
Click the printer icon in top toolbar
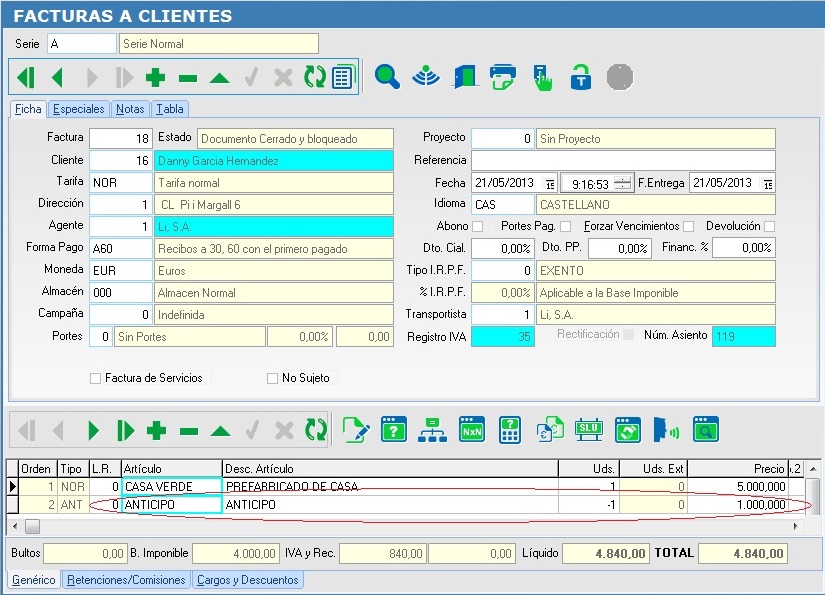(x=502, y=76)
